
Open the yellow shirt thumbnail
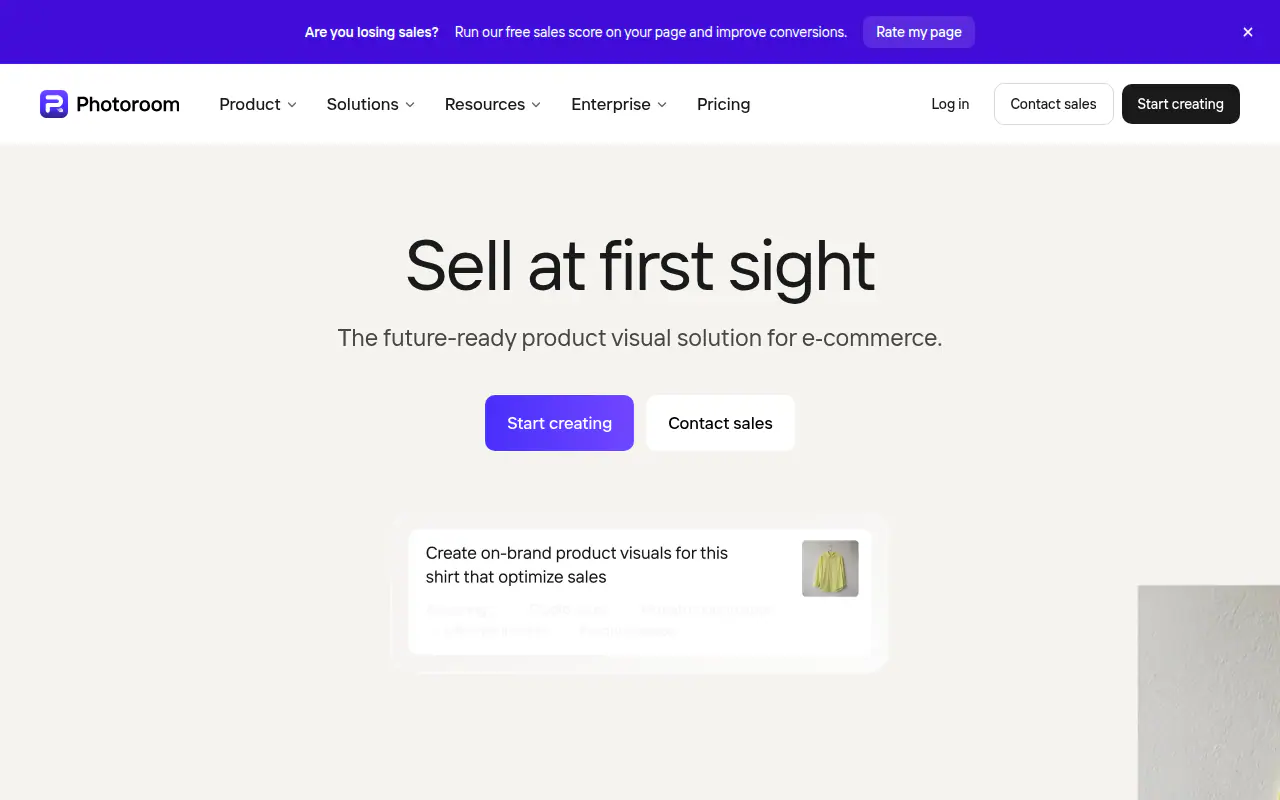(830, 568)
